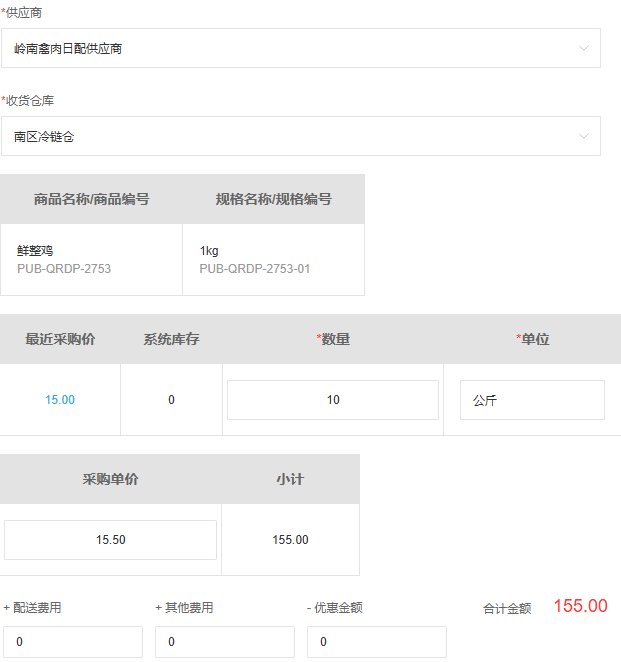Click the 小计 column header
Viewport: 621px width, 662px height.
click(x=290, y=479)
